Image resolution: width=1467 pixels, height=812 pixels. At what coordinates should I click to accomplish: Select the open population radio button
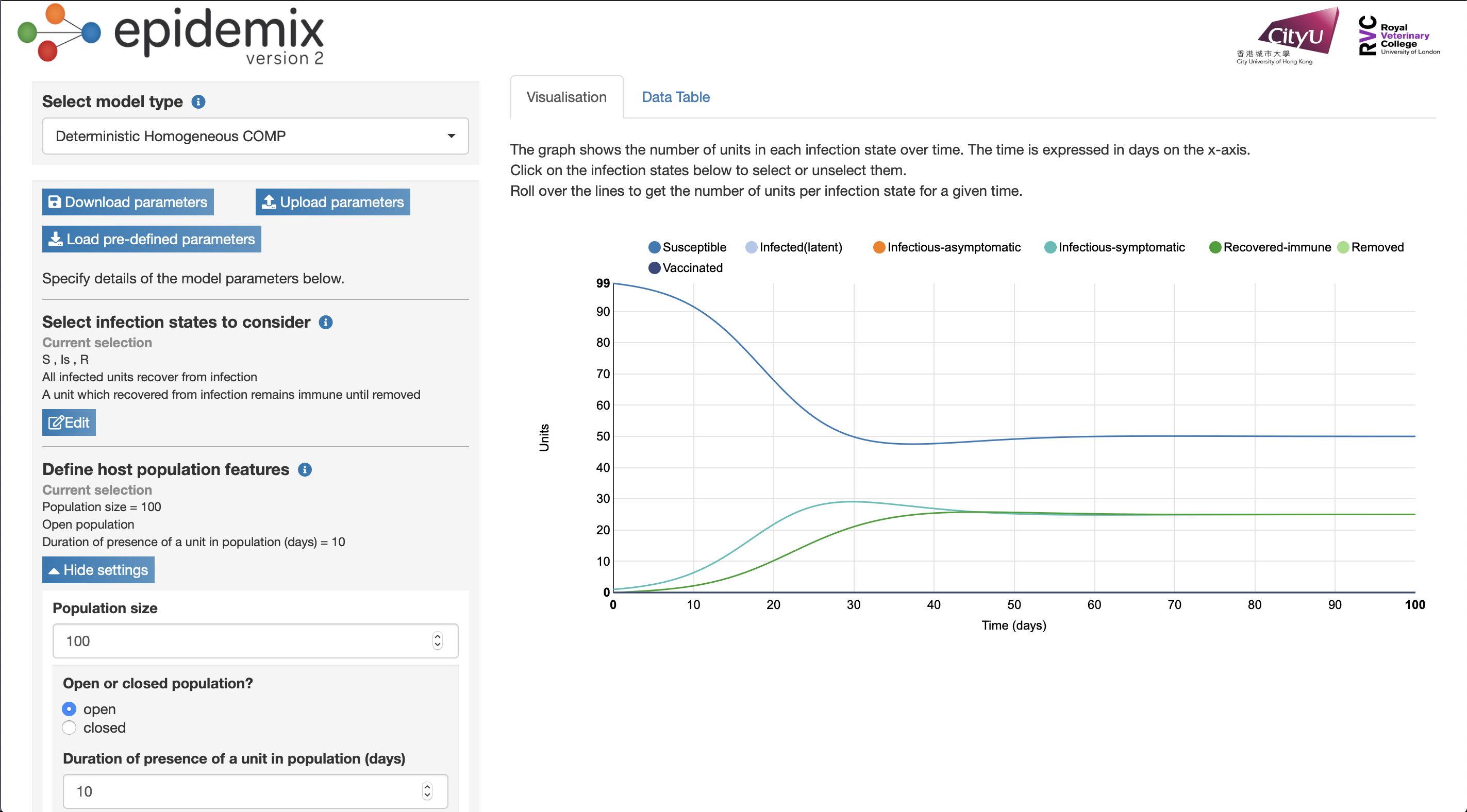[69, 709]
